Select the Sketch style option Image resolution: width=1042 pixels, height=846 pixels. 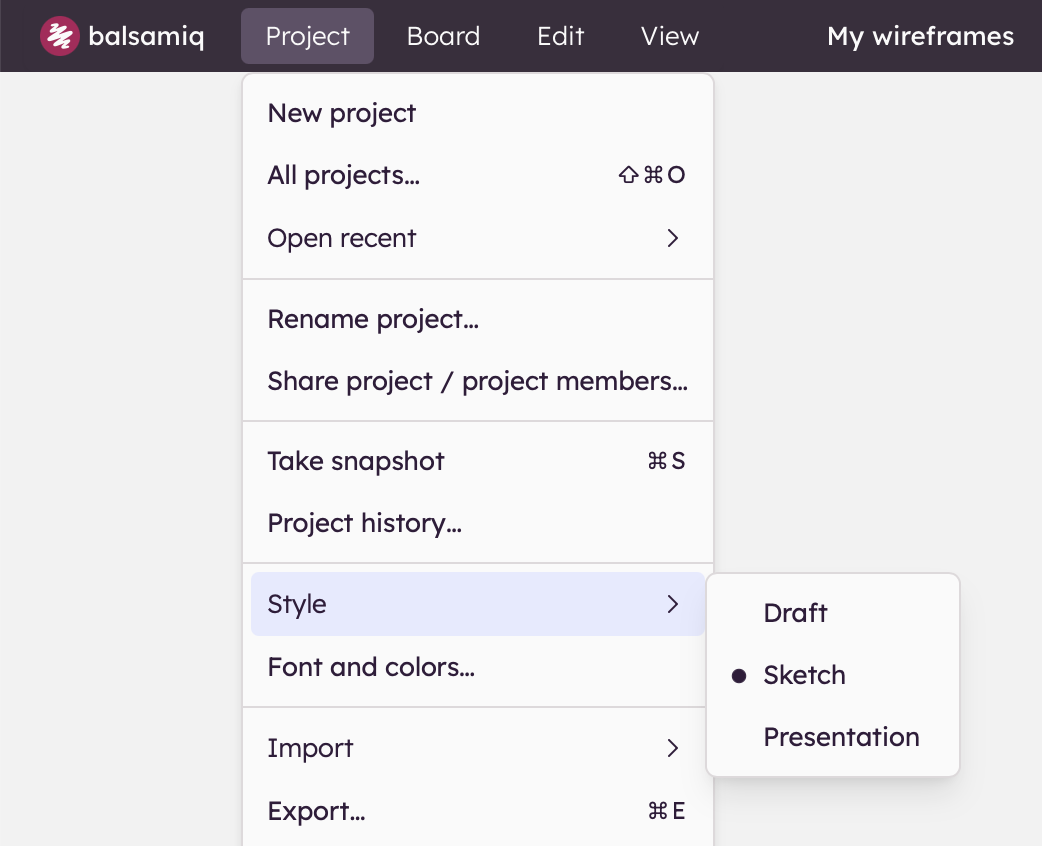coord(833,675)
